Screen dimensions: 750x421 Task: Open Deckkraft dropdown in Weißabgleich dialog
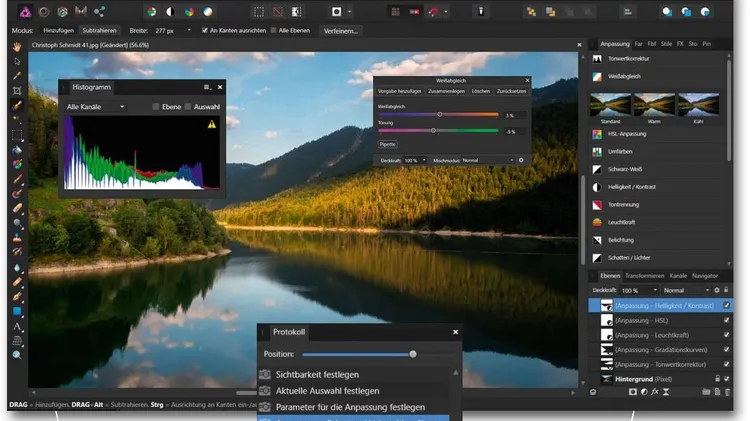click(424, 160)
